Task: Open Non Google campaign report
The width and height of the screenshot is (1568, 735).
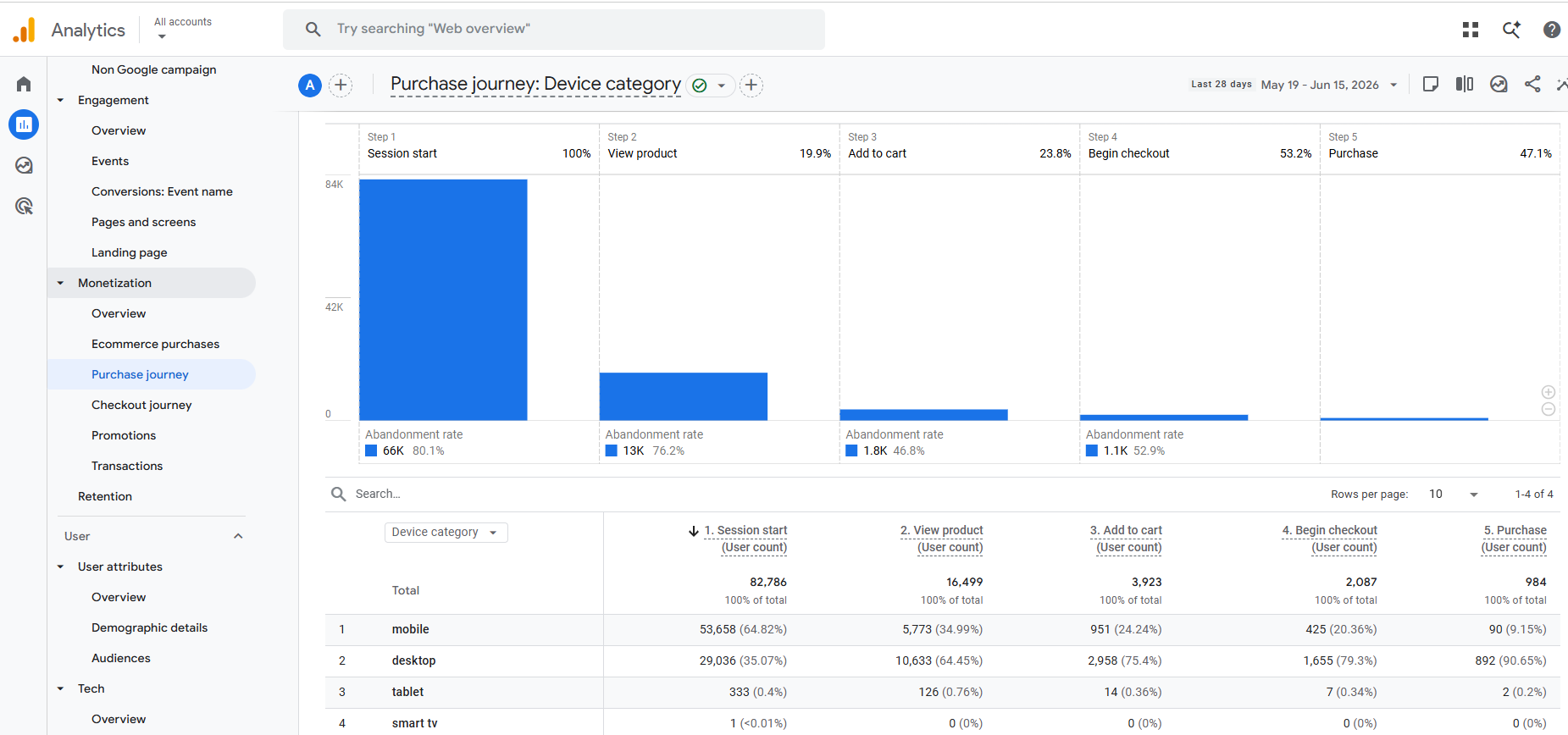Action: coord(153,69)
